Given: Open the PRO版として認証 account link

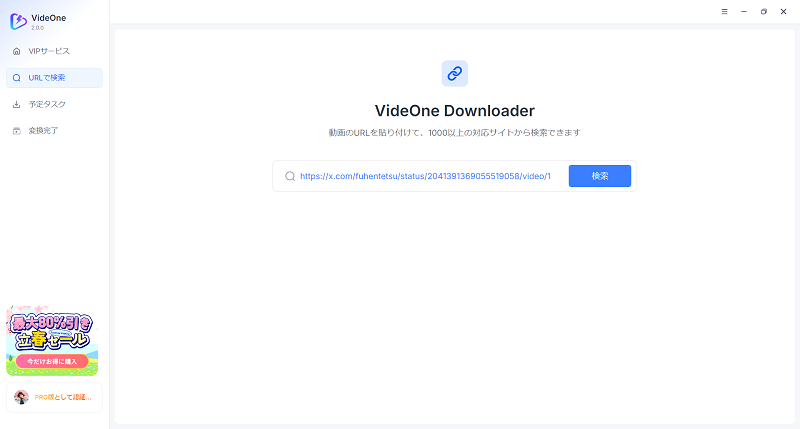Looking at the screenshot, I should click(63, 397).
